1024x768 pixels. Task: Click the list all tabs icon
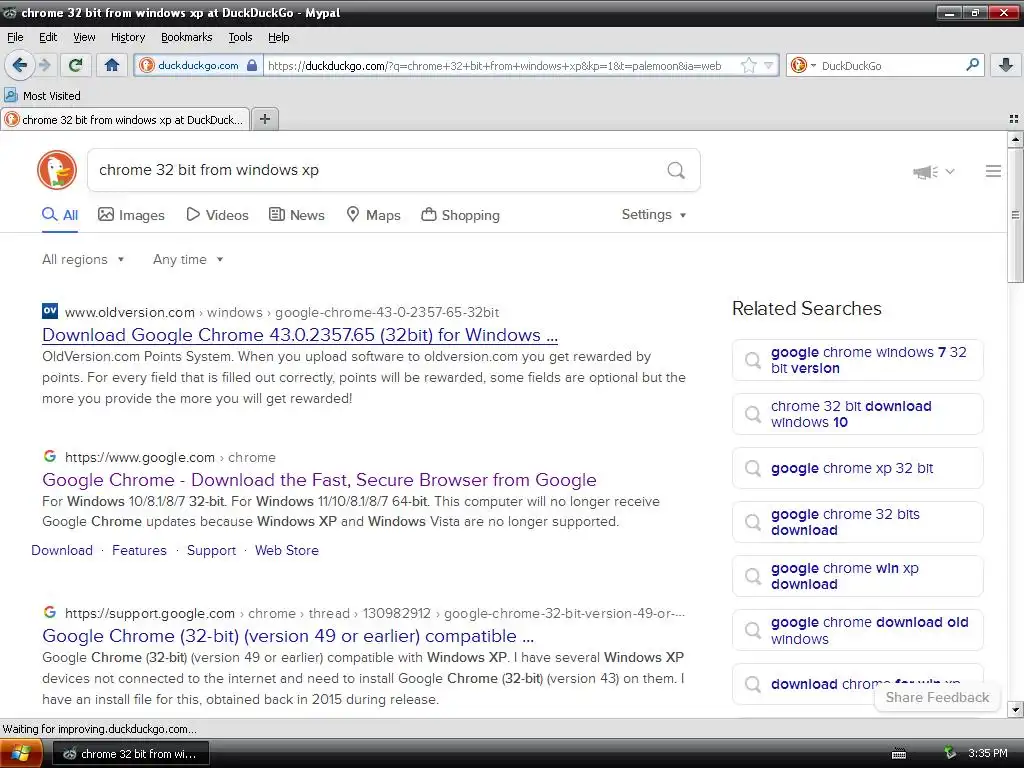pos(1014,119)
